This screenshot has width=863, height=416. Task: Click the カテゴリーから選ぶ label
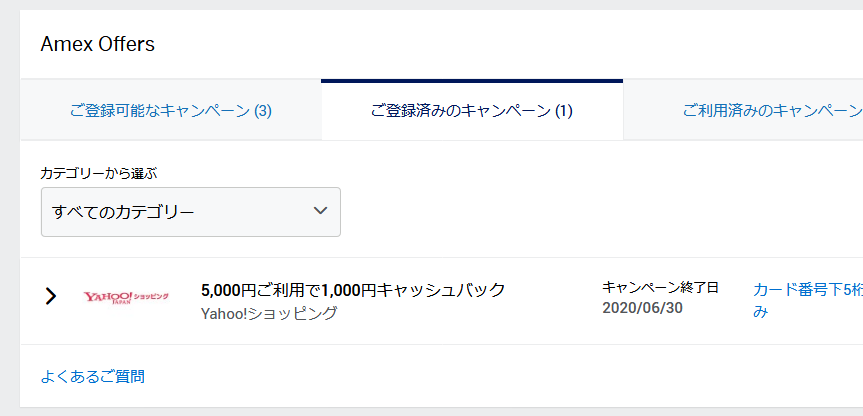(98, 173)
